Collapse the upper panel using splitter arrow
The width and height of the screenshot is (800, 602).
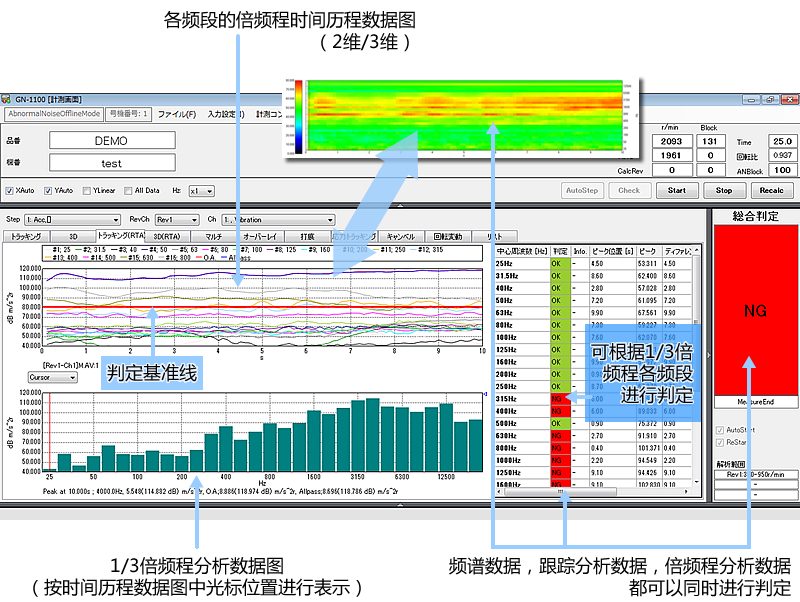pyautogui.click(x=400, y=205)
